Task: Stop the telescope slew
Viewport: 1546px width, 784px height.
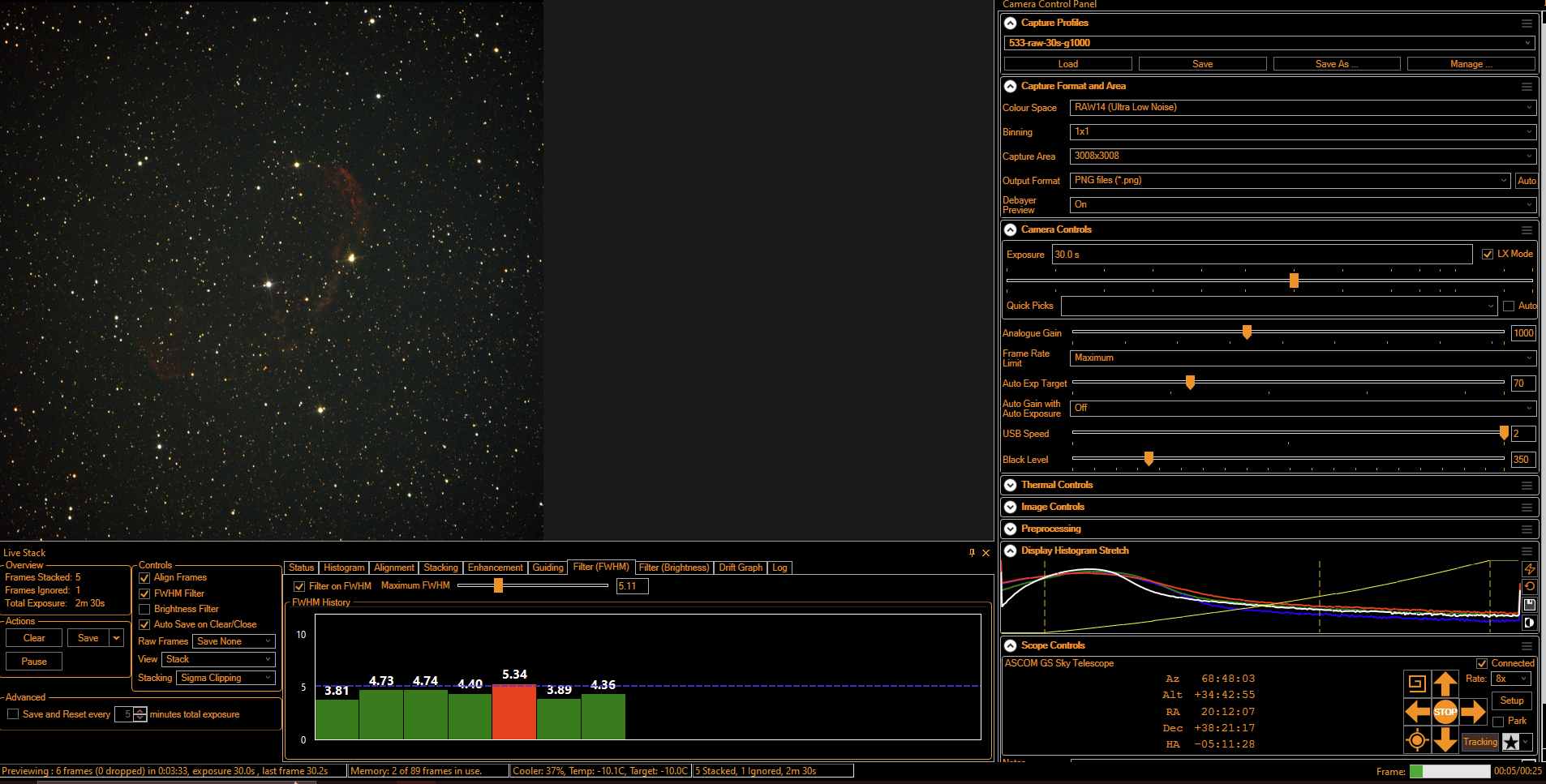Action: pyautogui.click(x=1445, y=712)
